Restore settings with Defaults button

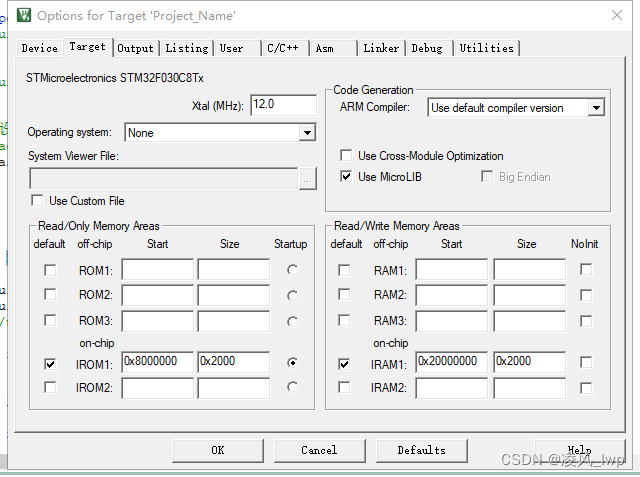point(422,450)
